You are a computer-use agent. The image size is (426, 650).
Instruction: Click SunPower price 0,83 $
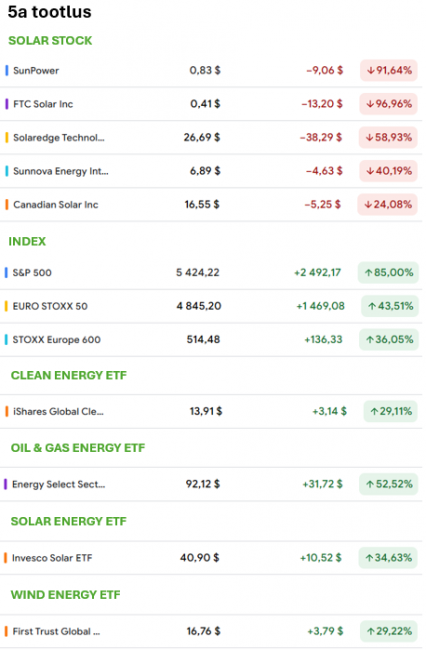click(x=205, y=70)
